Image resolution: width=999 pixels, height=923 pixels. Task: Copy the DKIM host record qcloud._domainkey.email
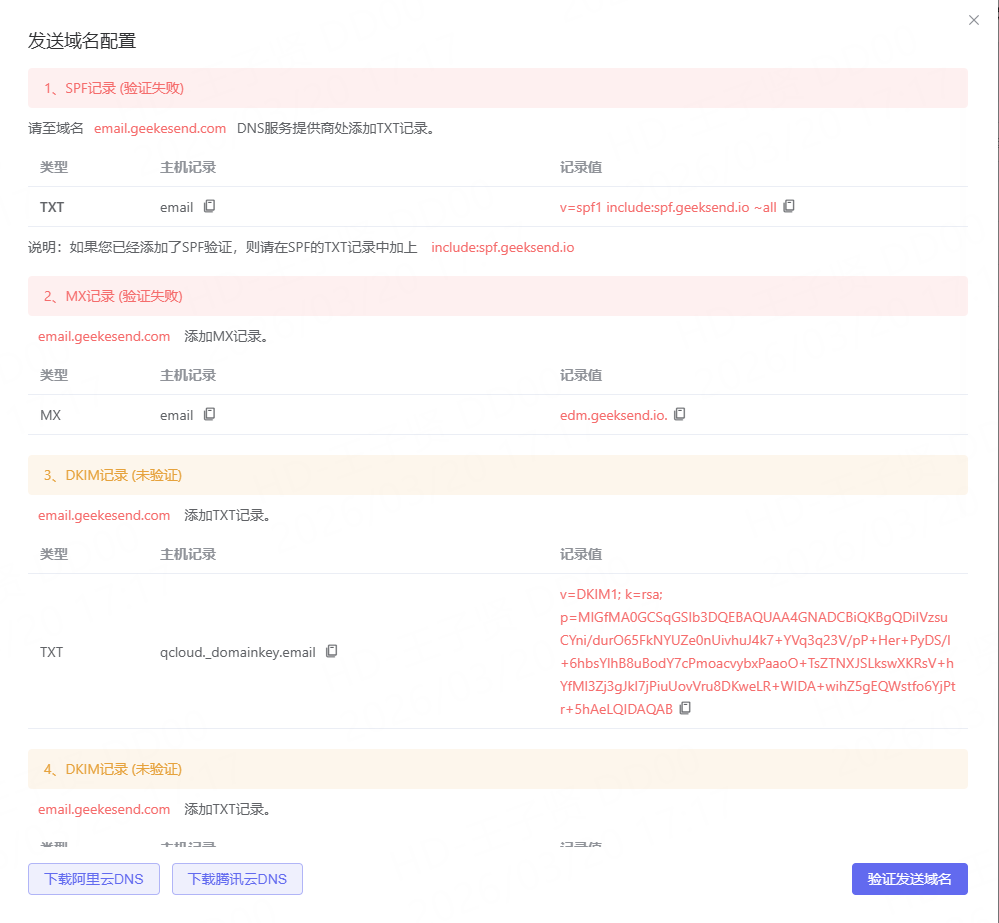click(330, 651)
